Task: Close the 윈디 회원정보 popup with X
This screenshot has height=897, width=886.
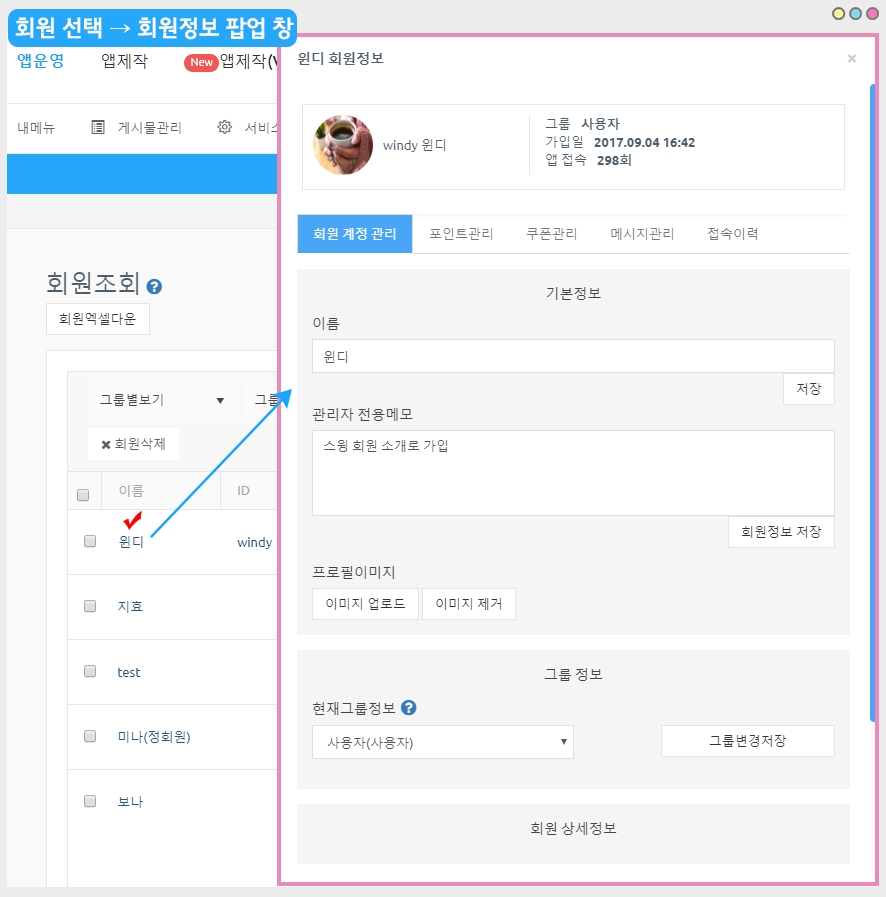Action: pos(851,59)
